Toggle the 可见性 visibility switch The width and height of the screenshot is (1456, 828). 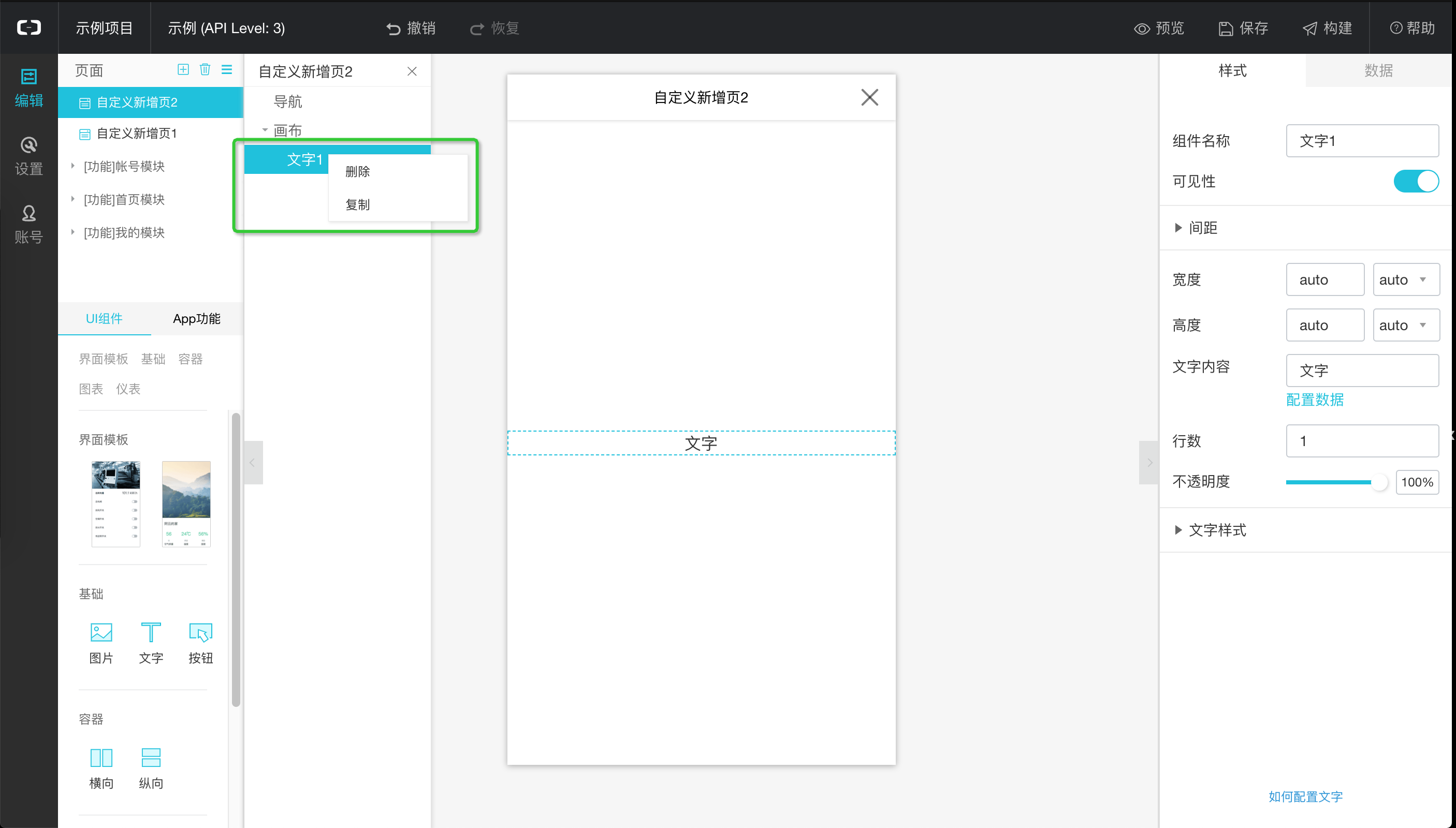[x=1416, y=182]
